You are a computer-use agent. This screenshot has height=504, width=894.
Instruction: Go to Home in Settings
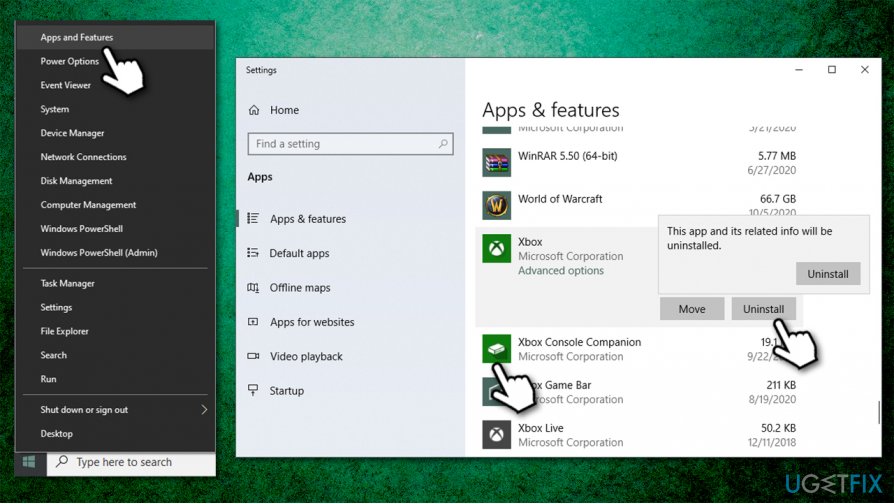pos(284,110)
